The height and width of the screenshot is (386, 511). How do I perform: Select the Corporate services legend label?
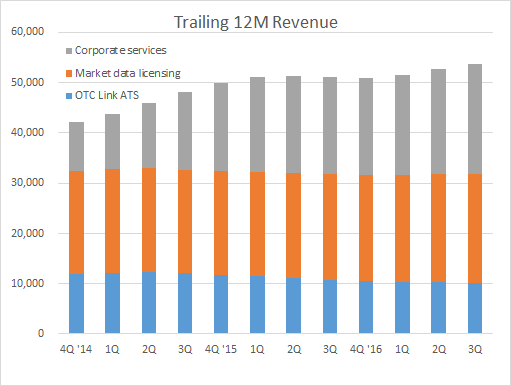pyautogui.click(x=120, y=50)
